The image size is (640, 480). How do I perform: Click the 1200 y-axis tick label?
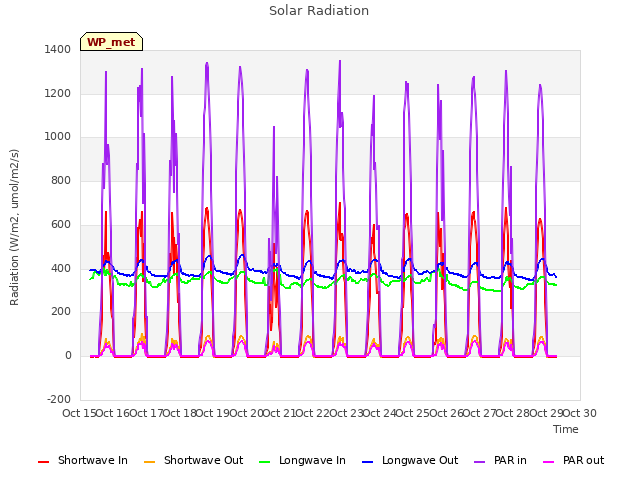tap(58, 93)
